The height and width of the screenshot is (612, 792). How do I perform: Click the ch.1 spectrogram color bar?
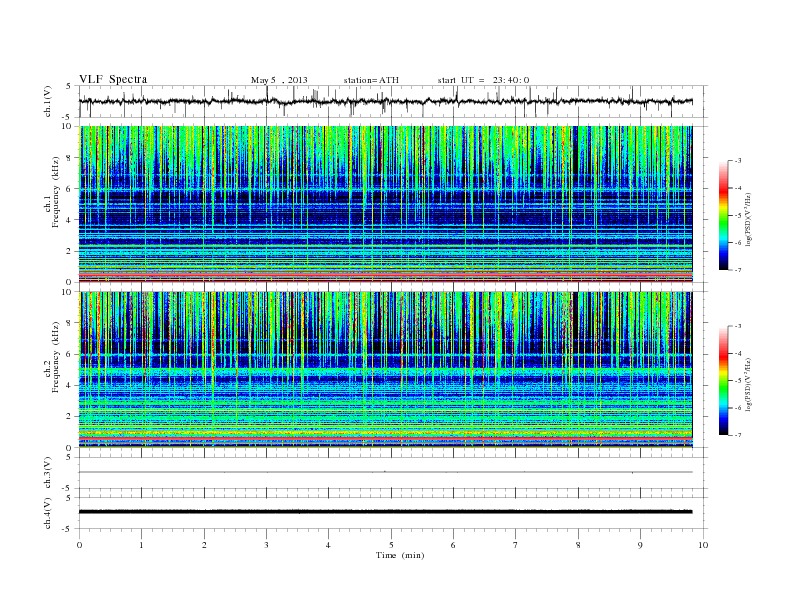coord(723,216)
